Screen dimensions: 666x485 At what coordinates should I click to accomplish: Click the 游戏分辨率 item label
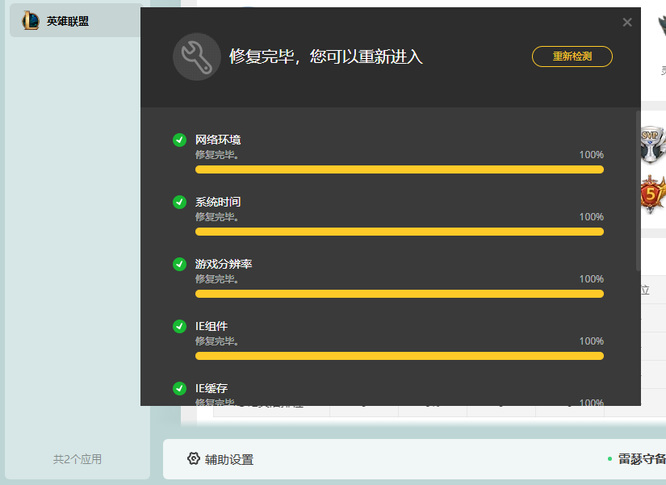point(223,264)
